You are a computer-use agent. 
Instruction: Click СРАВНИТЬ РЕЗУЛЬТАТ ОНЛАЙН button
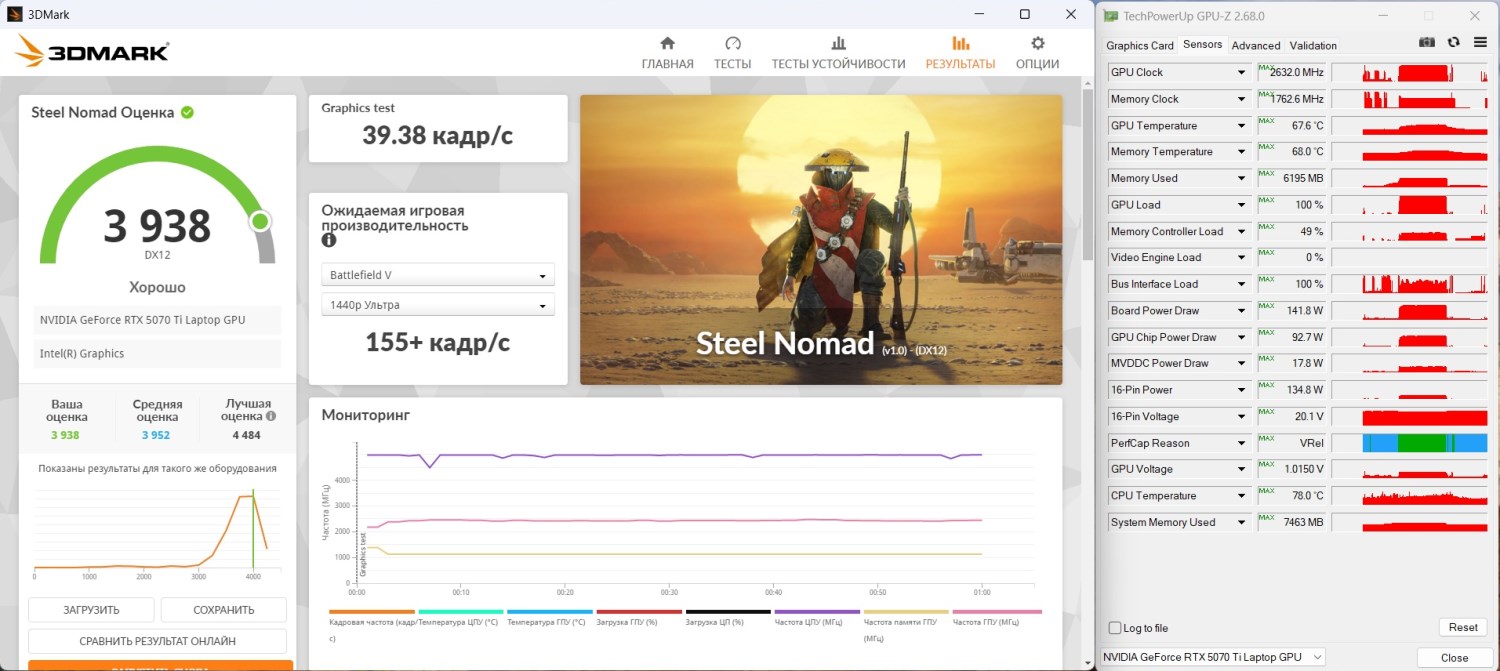[x=157, y=641]
